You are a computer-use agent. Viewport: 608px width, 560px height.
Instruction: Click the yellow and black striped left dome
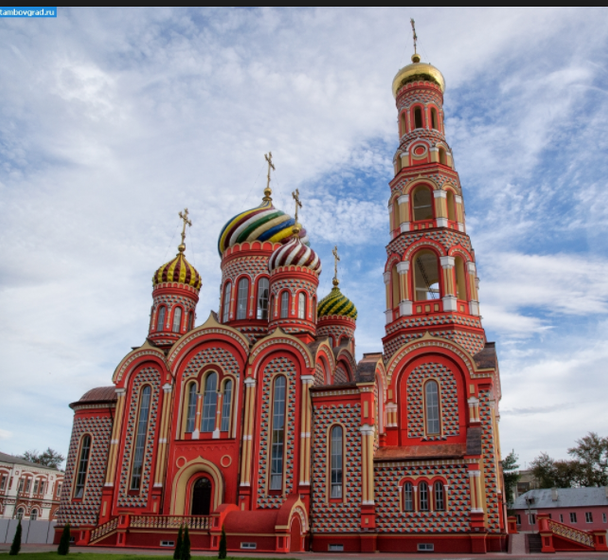(177, 271)
